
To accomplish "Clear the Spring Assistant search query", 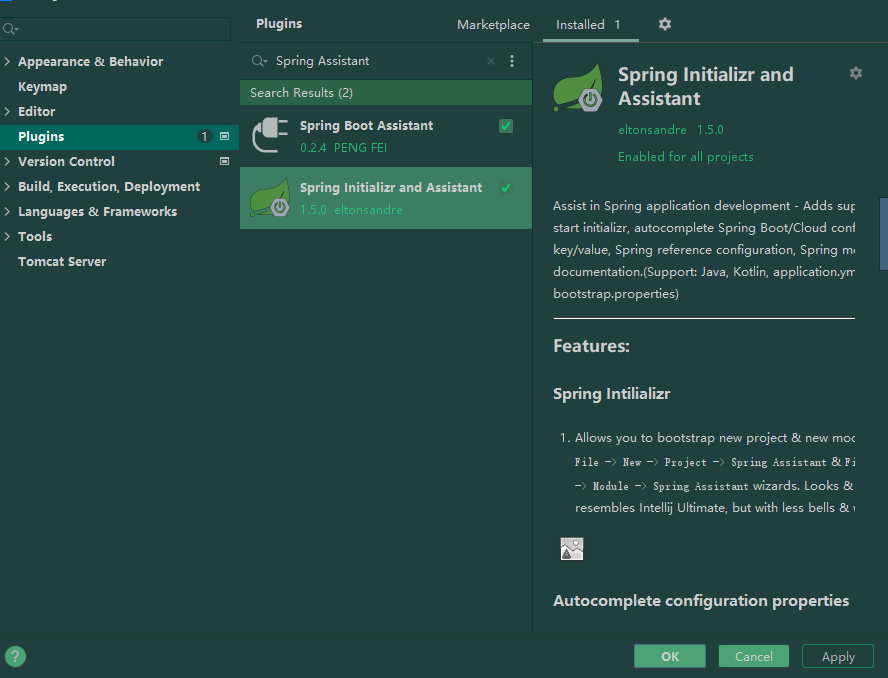I will coord(490,61).
